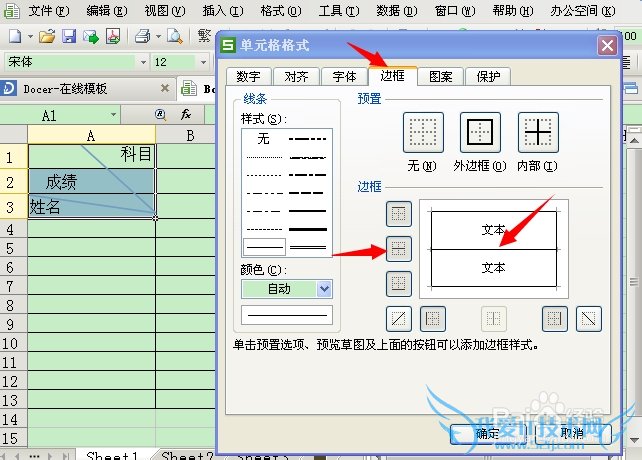642x460 pixels.
Task: Select the 边框 tab
Action: pyautogui.click(x=393, y=75)
